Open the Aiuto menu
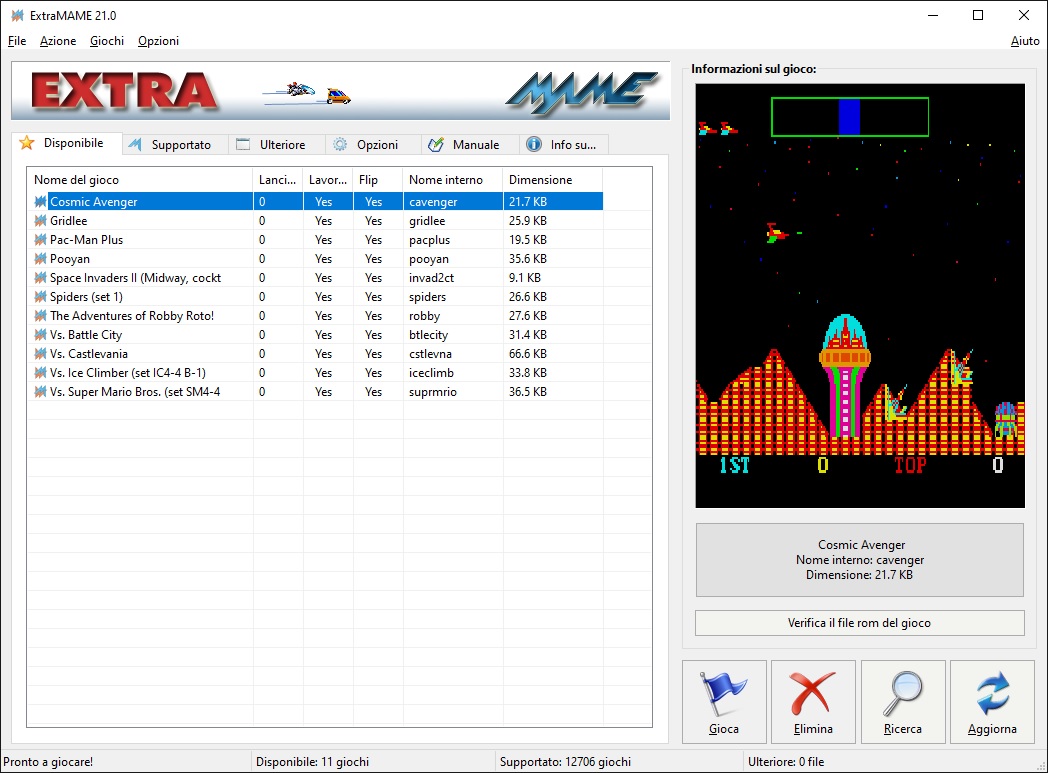Screen dimensions: 1048x773 1025,41
